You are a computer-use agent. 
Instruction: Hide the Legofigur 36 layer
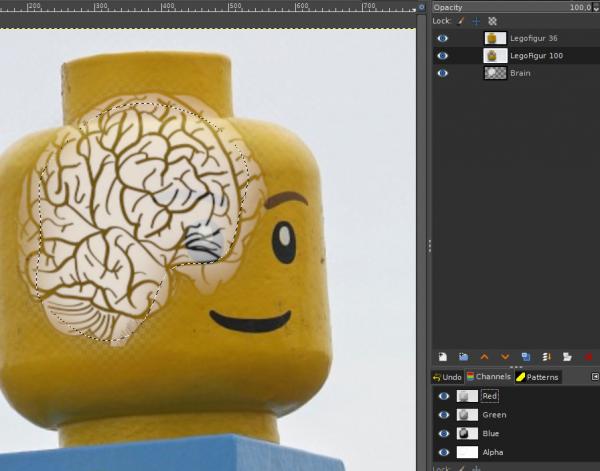click(x=442, y=38)
